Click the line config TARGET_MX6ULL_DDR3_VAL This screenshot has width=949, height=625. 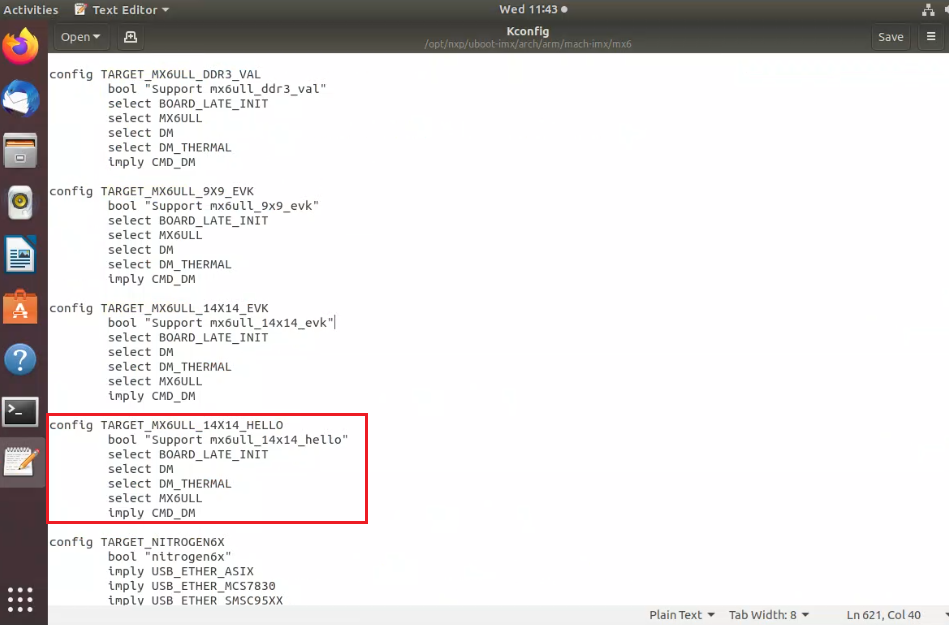point(155,74)
